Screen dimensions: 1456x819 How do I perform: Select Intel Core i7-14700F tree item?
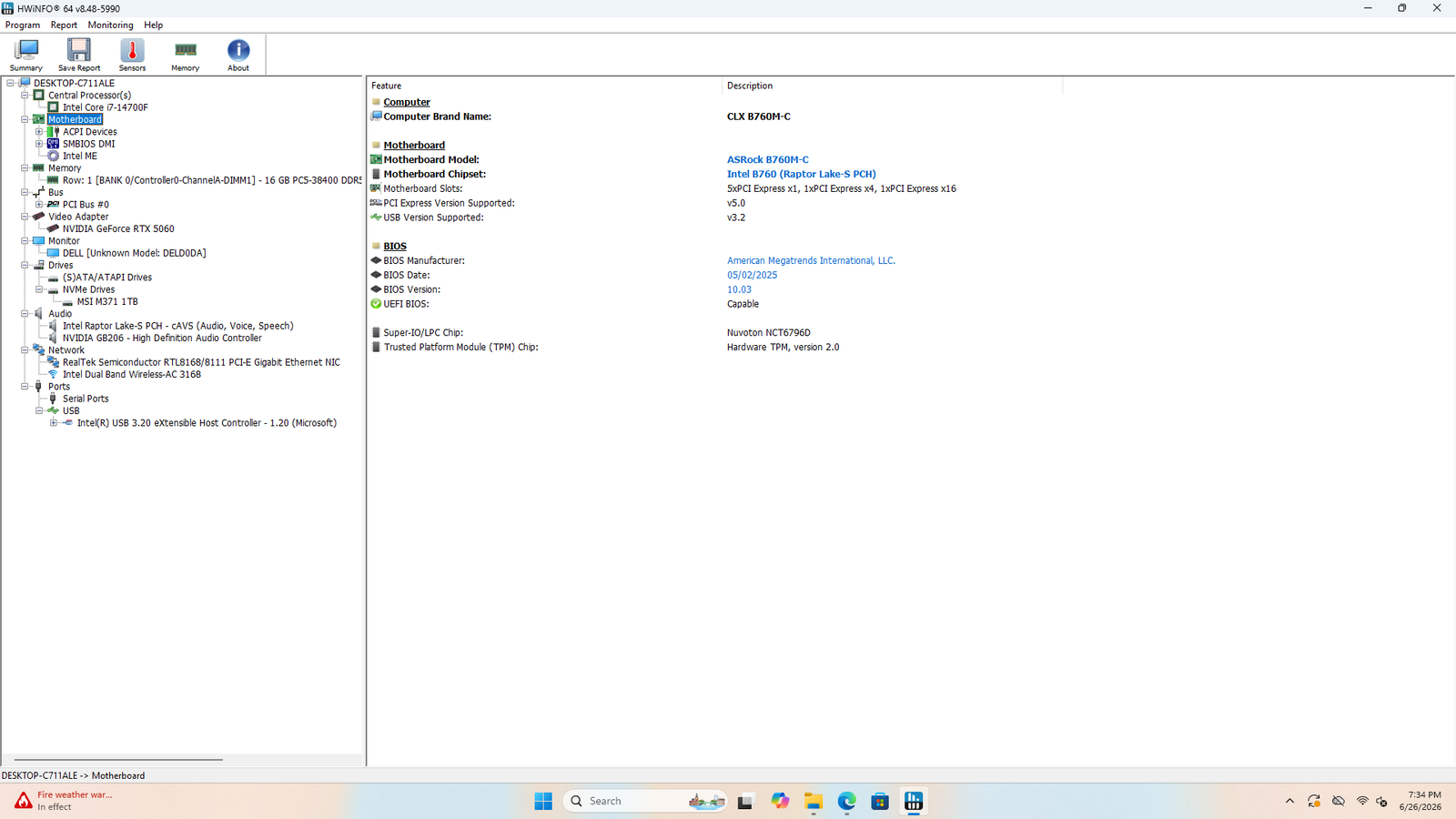(105, 107)
